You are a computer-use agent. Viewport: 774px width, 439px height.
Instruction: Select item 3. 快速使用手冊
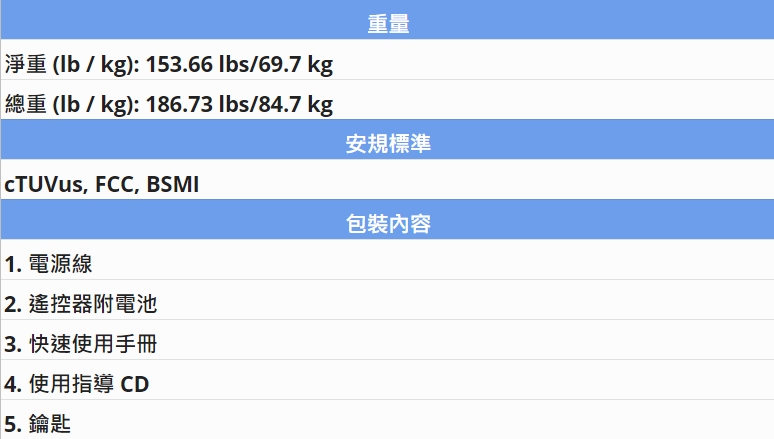pos(387,340)
